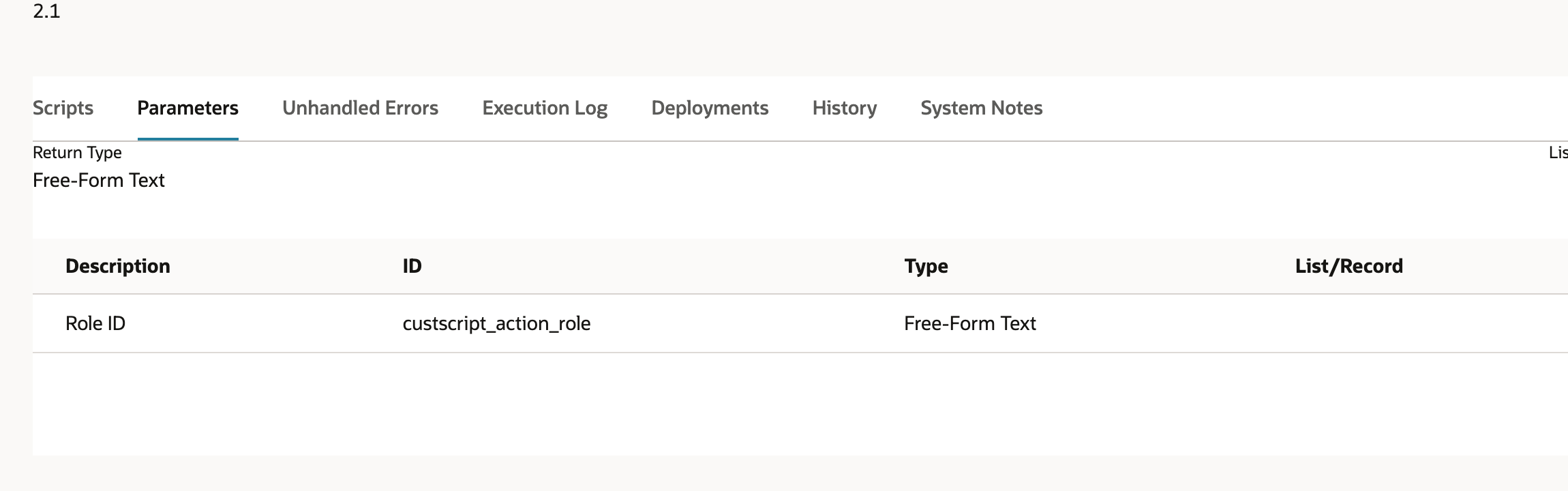The image size is (1568, 491).
Task: Open the Execution Log tab
Action: coord(545,108)
